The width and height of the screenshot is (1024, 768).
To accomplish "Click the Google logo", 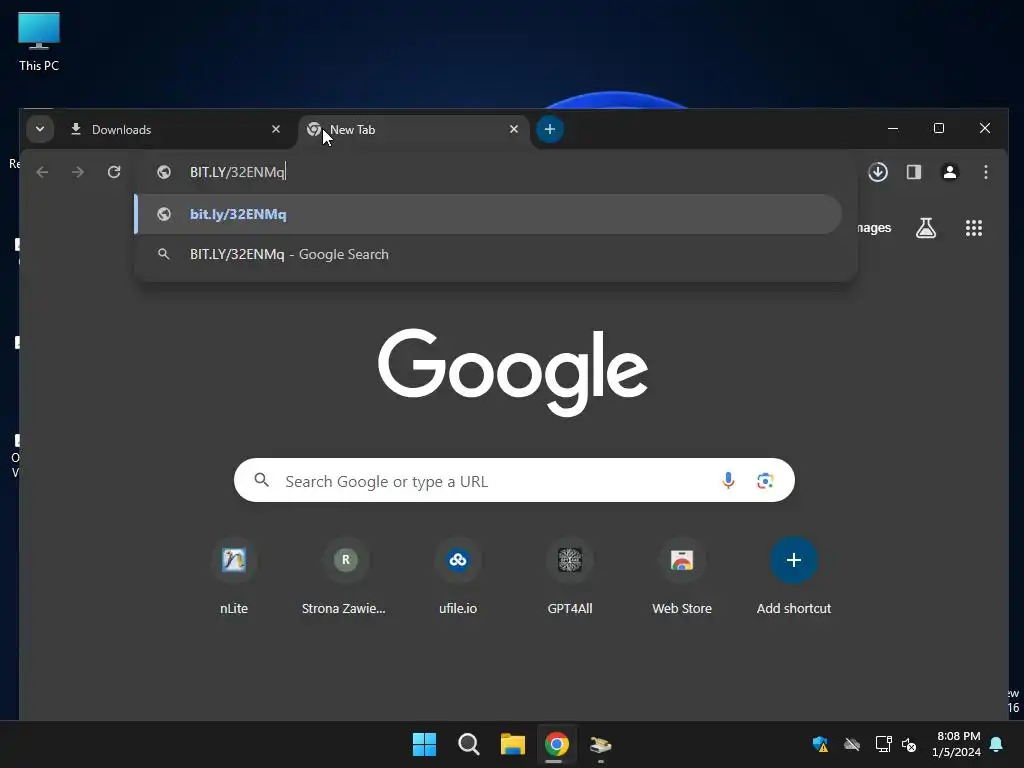I will tap(513, 372).
